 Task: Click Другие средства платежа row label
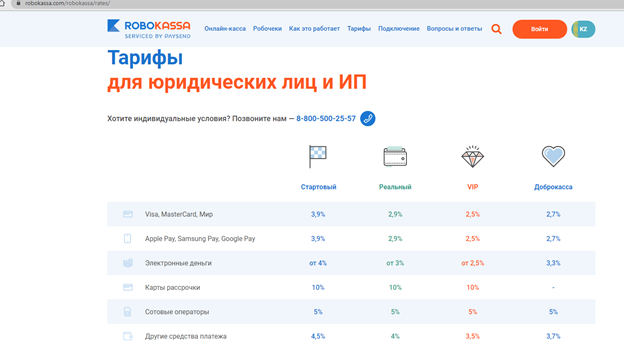(x=185, y=336)
